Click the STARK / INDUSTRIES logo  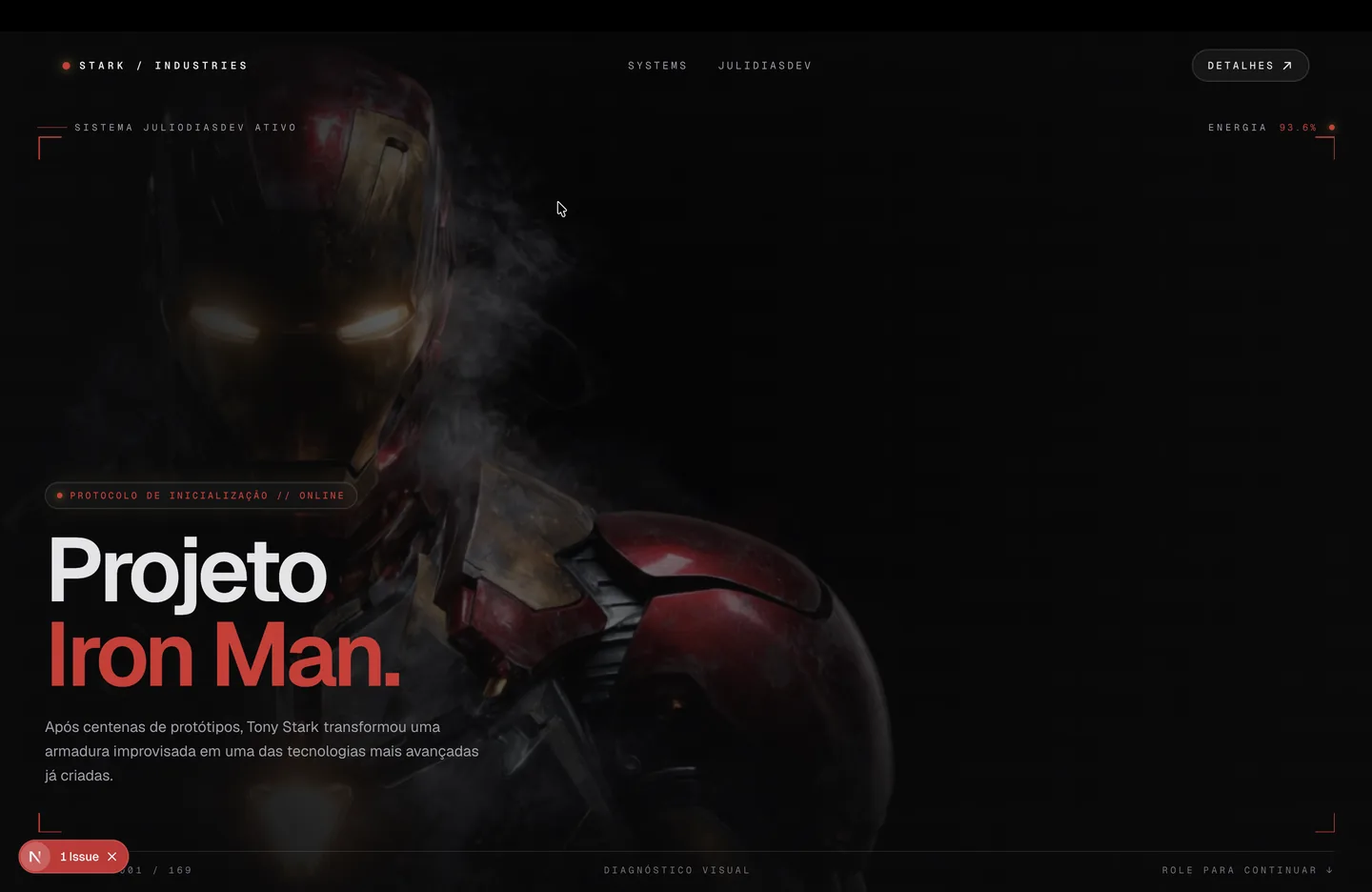(x=154, y=66)
